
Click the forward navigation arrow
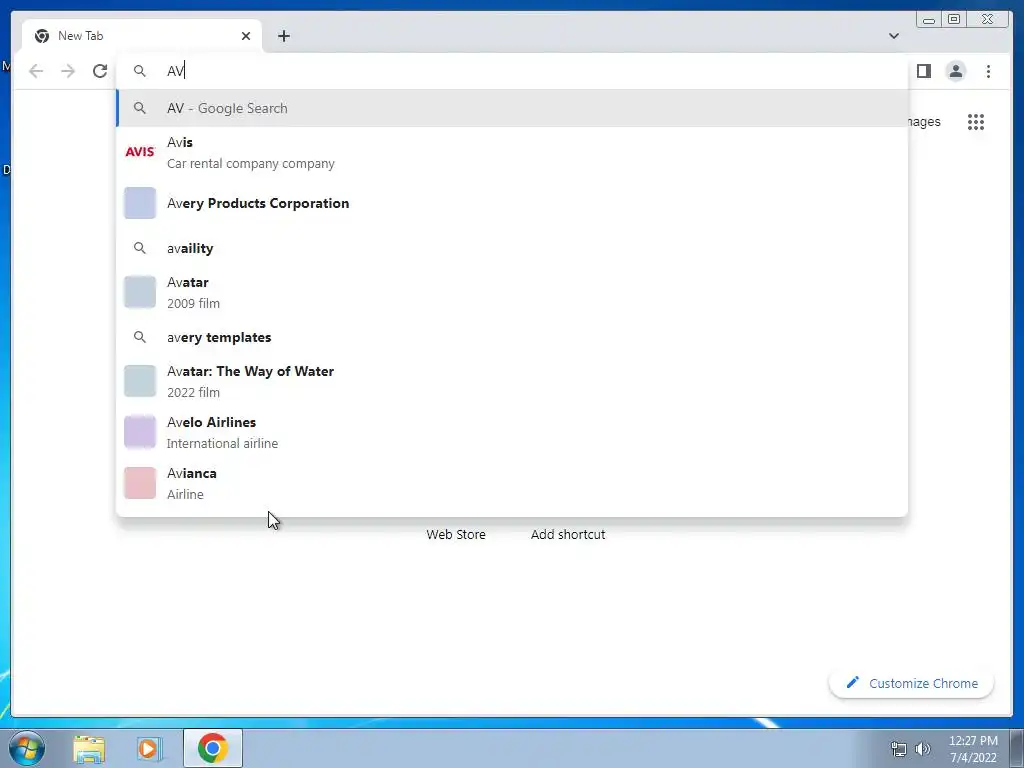point(68,71)
